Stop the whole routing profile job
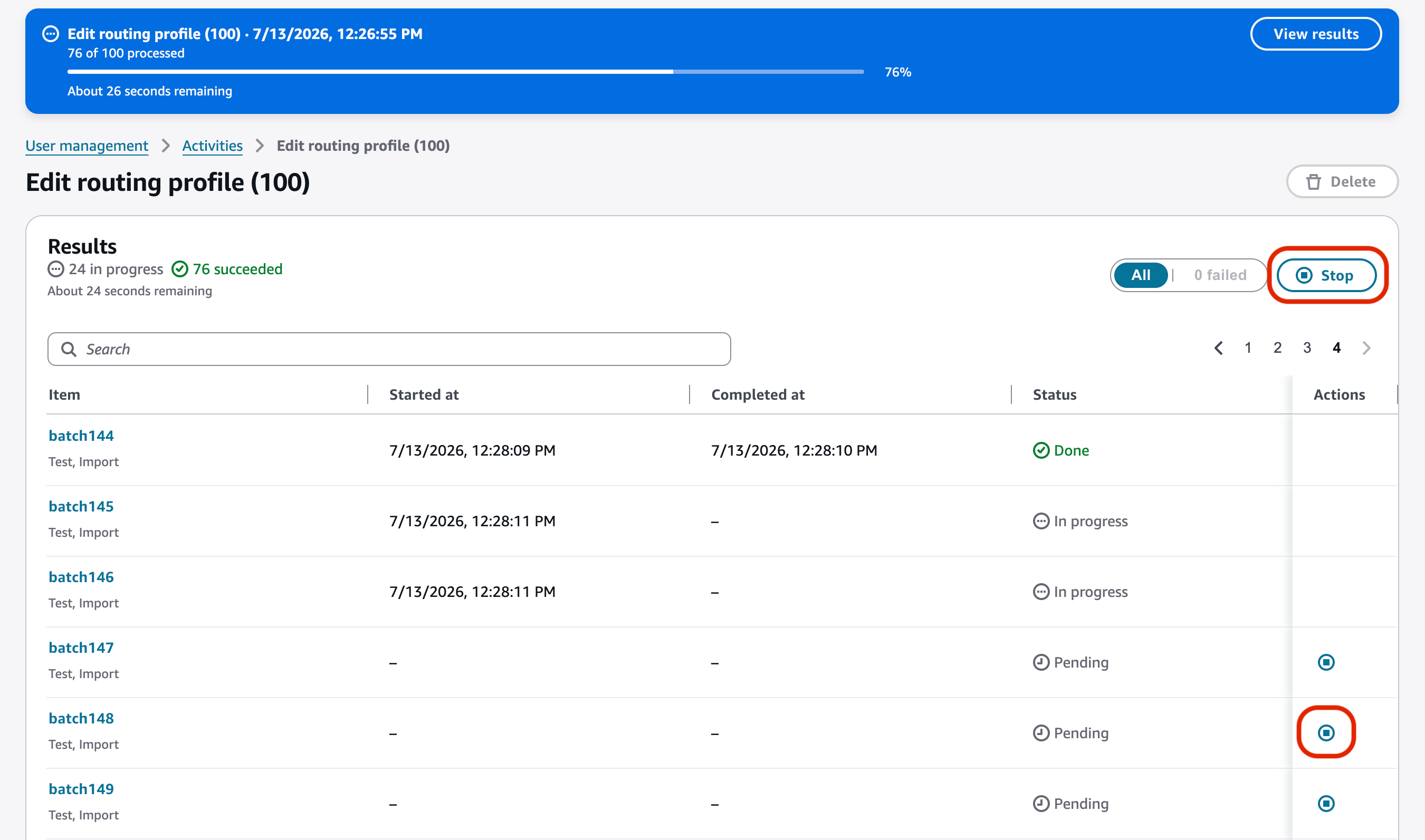 [x=1326, y=276]
